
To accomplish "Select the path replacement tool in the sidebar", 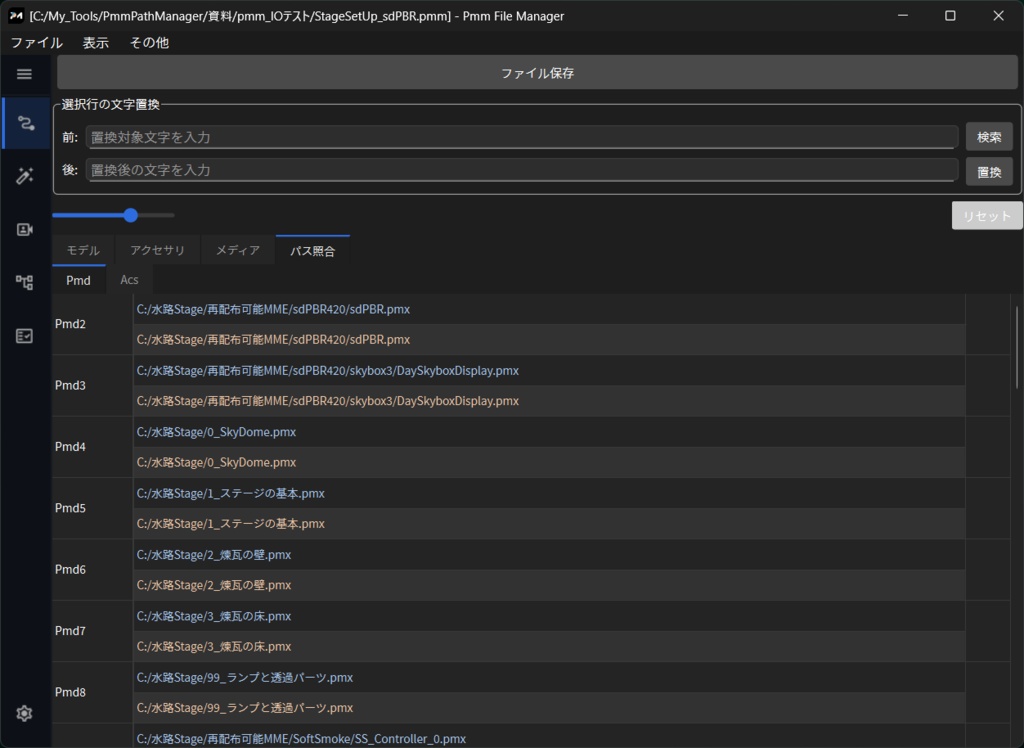I will 23,122.
